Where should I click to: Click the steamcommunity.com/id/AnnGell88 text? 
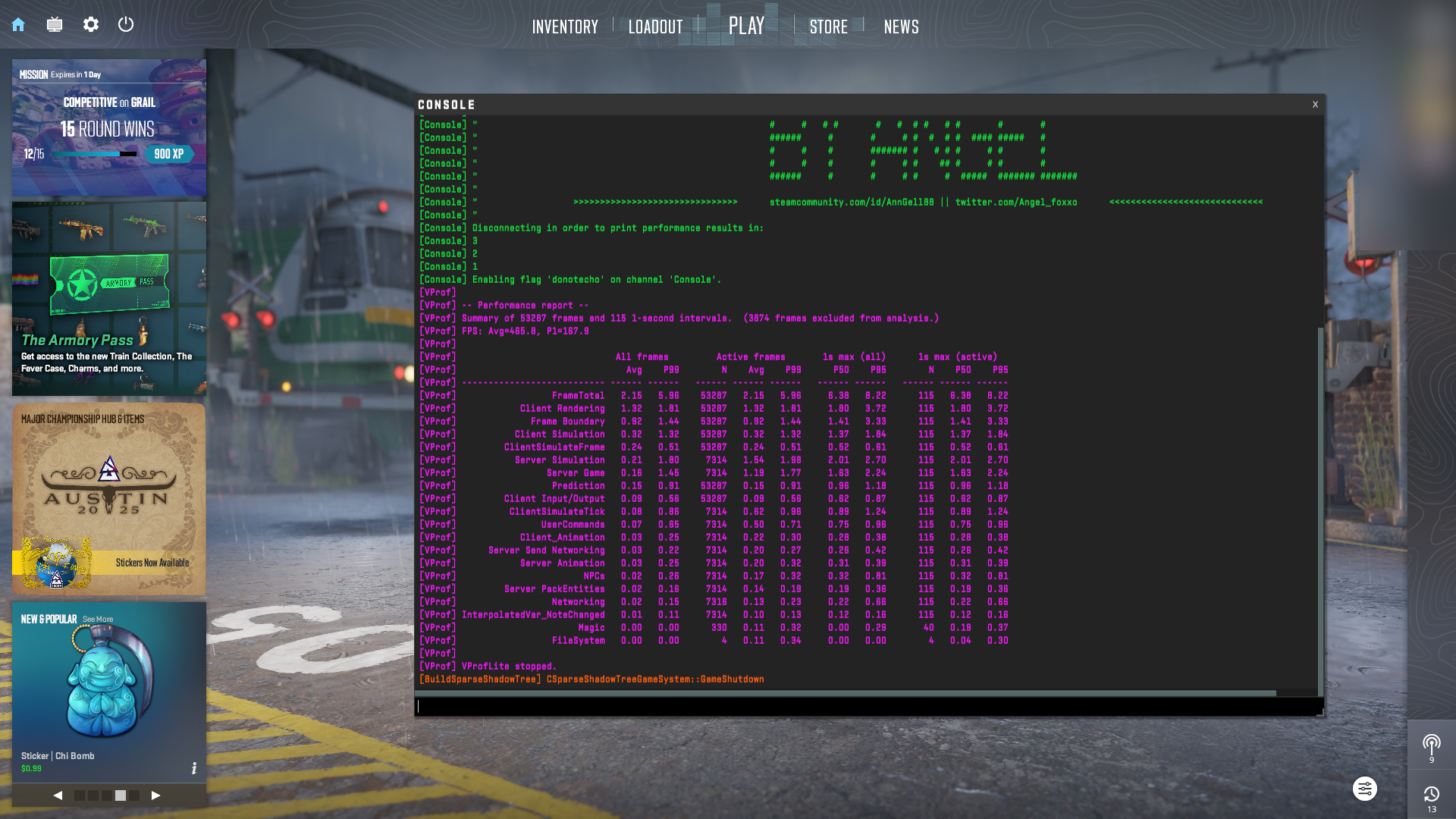tap(852, 202)
